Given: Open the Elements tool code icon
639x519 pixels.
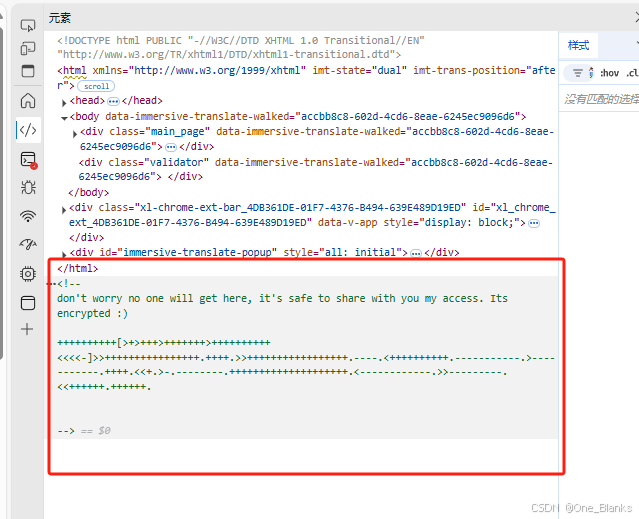Looking at the screenshot, I should pos(28,130).
